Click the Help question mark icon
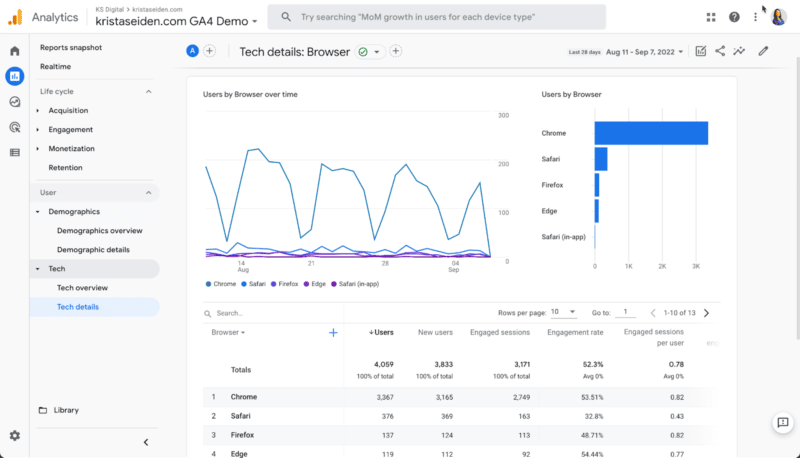Screen dimensions: 800x458 pyautogui.click(x=734, y=17)
